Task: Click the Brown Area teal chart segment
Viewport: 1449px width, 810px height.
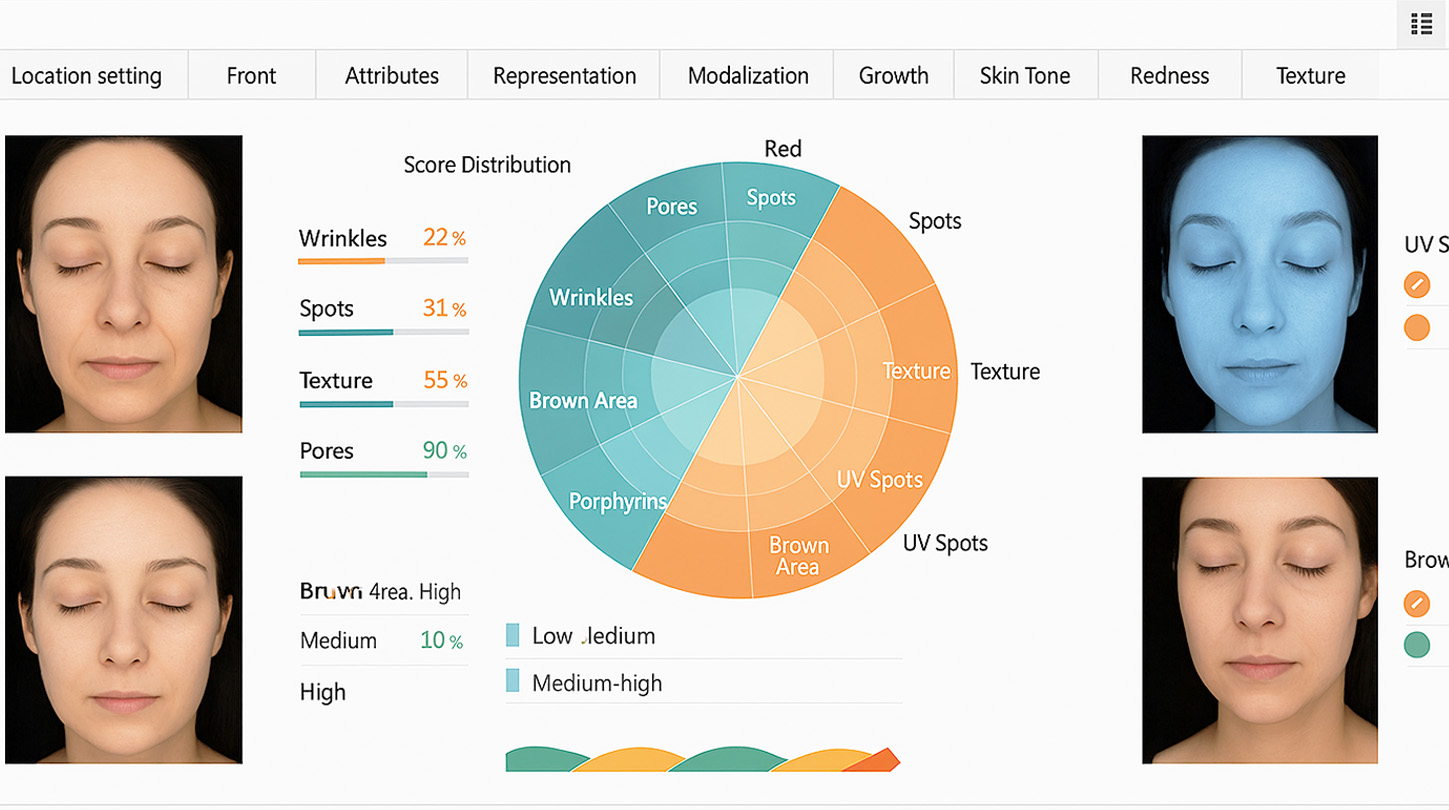Action: [582, 401]
